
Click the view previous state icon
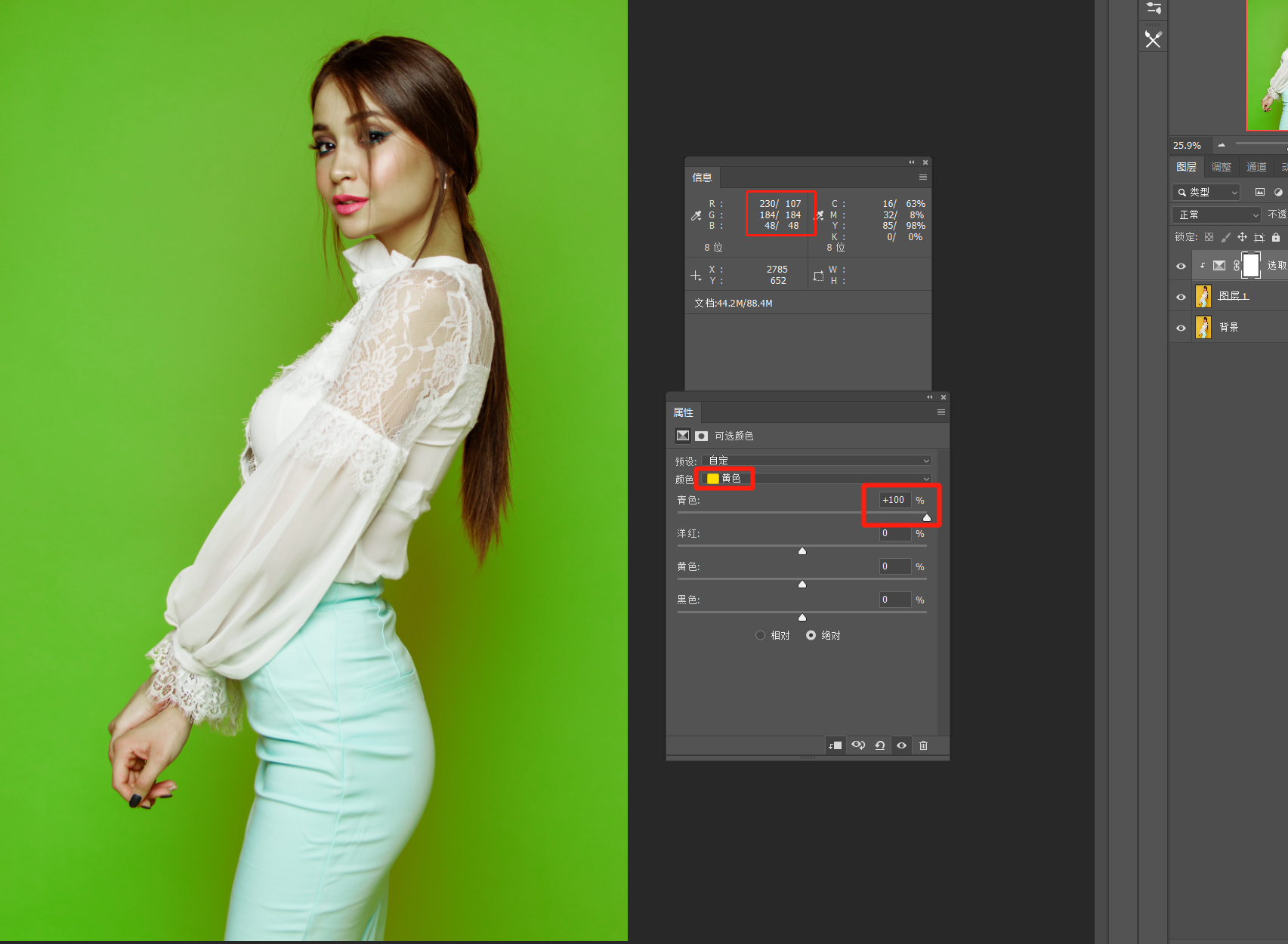[858, 745]
